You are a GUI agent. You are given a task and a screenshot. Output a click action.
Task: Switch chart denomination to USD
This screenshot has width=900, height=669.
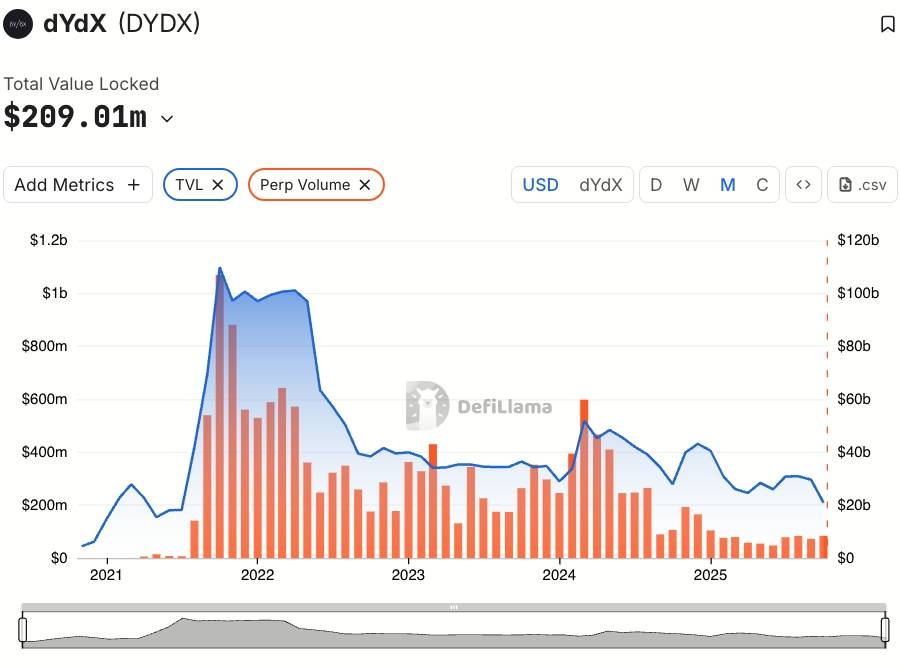540,184
